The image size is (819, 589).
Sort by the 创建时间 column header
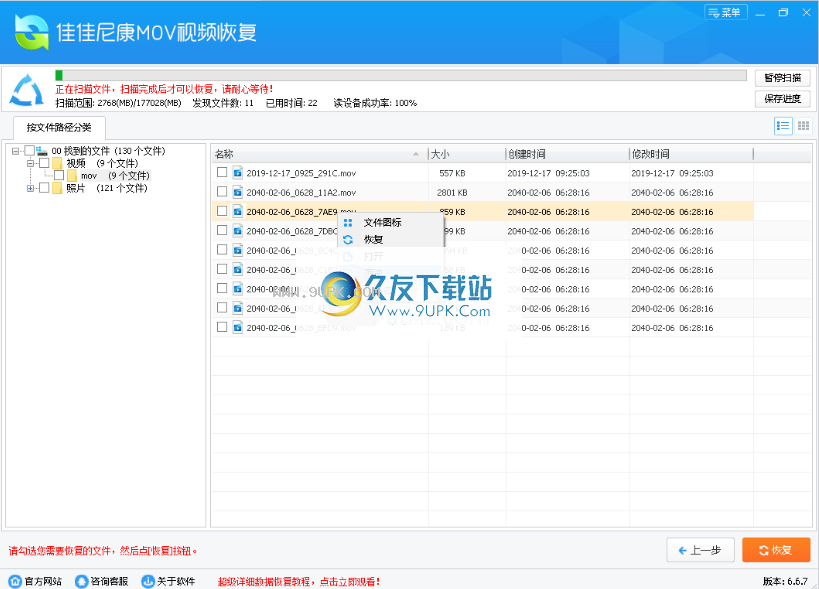click(x=568, y=154)
